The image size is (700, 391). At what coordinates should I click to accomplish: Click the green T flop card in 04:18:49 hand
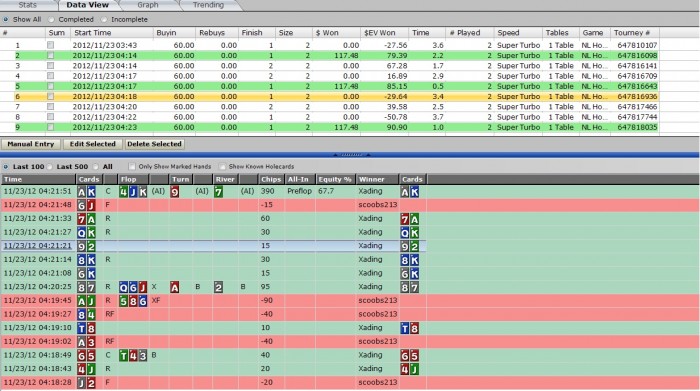123,355
